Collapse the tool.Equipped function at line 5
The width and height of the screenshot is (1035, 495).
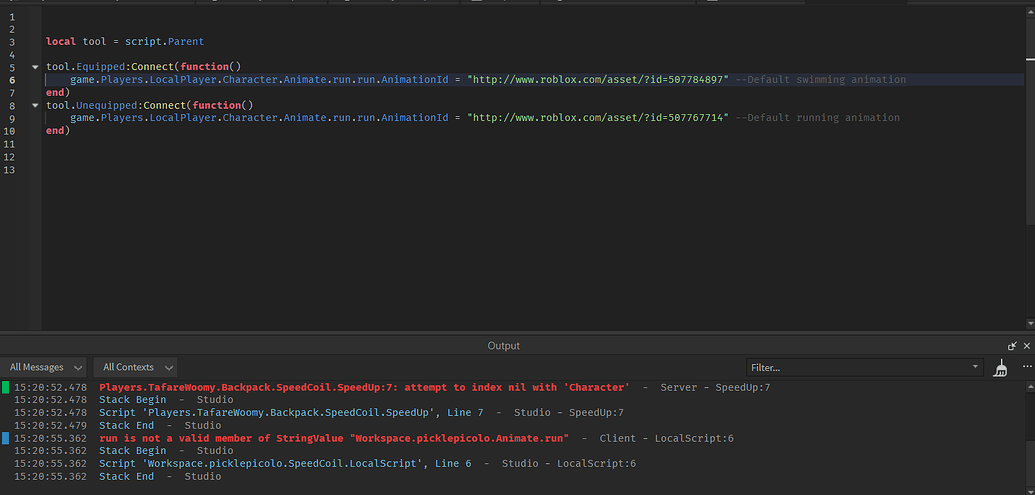tap(34, 67)
